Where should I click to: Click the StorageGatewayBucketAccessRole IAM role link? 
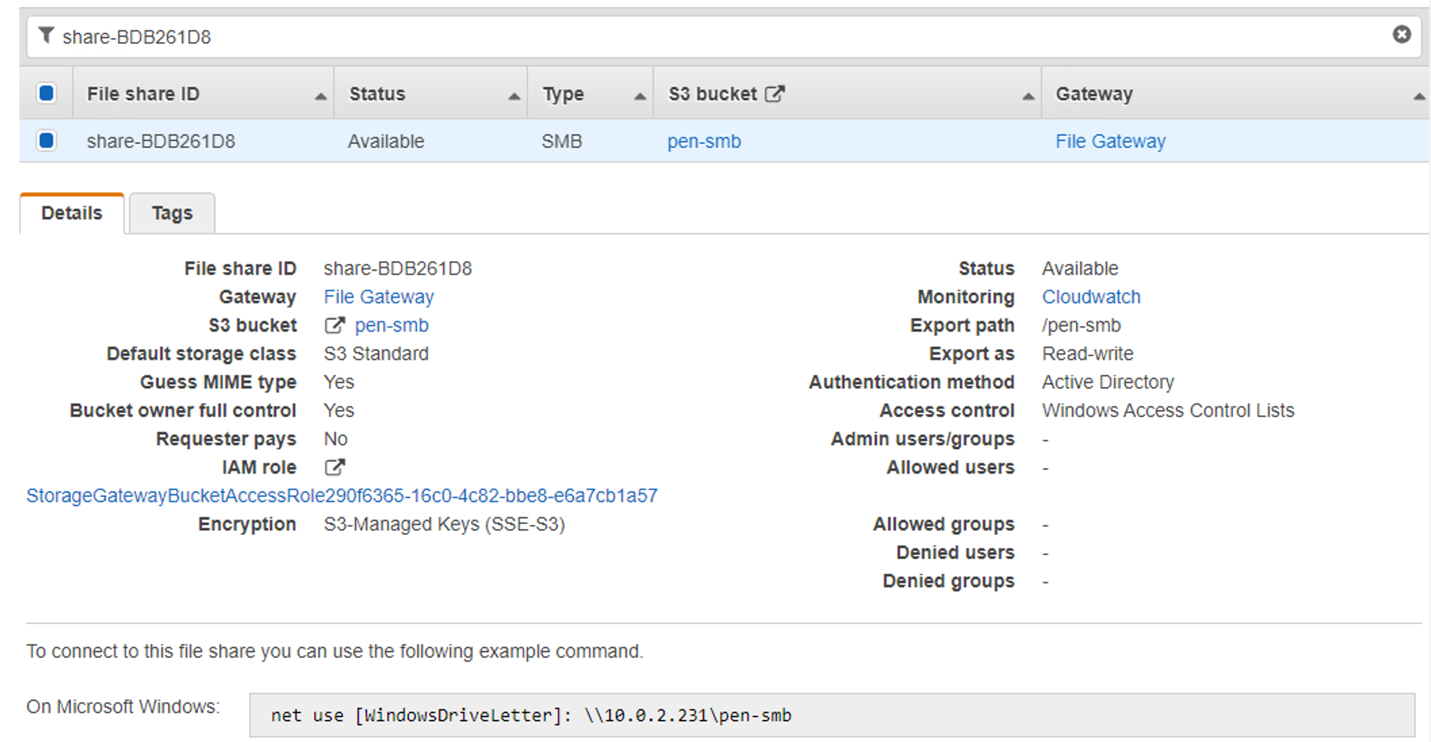coord(341,495)
